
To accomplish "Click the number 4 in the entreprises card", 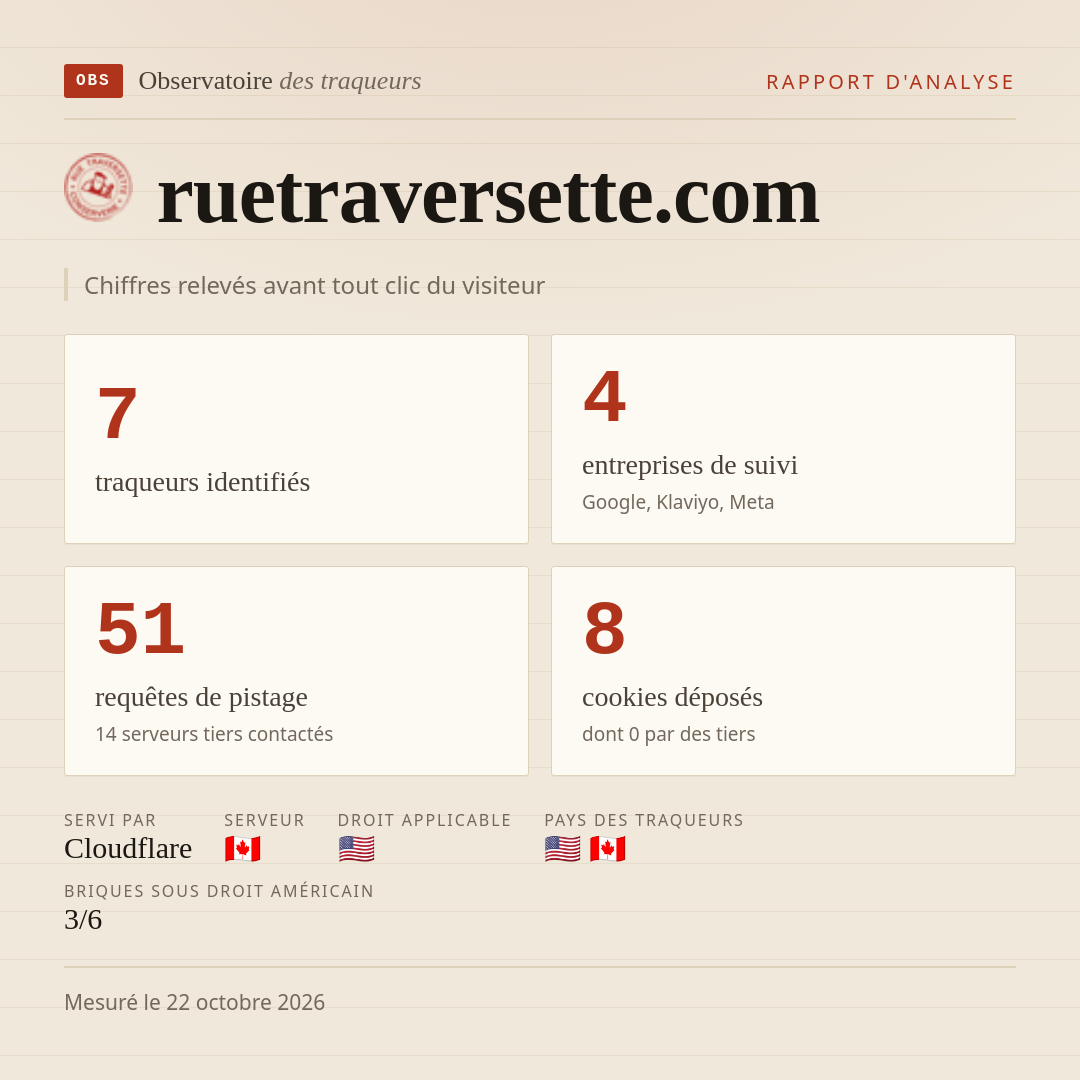I will click(x=605, y=397).
